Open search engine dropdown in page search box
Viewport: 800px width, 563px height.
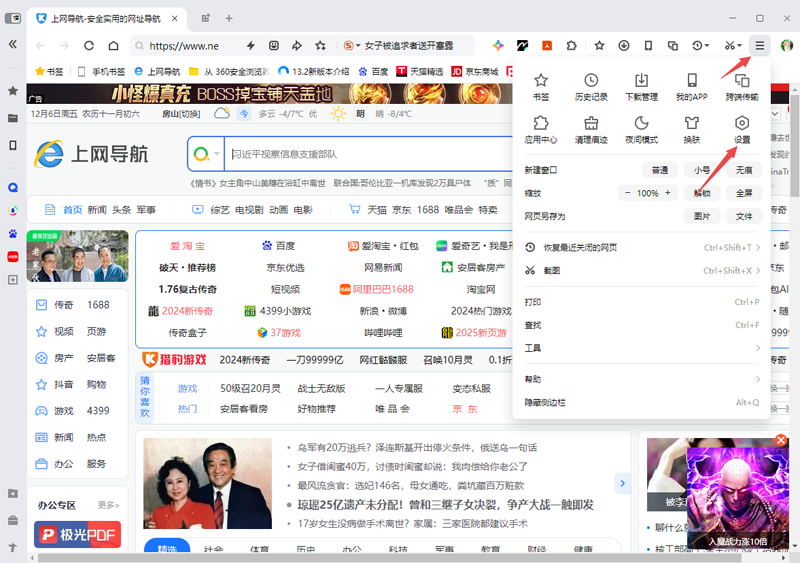click(206, 154)
